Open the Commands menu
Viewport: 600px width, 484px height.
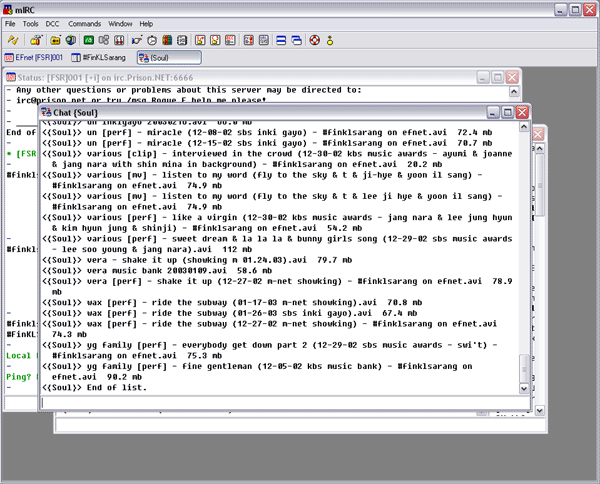point(85,23)
